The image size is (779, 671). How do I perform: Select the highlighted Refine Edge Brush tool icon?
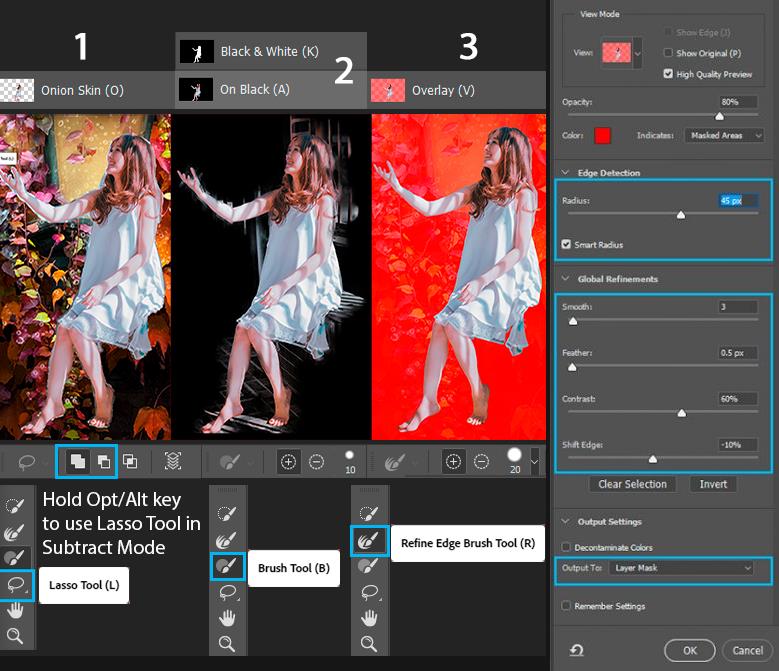point(368,540)
